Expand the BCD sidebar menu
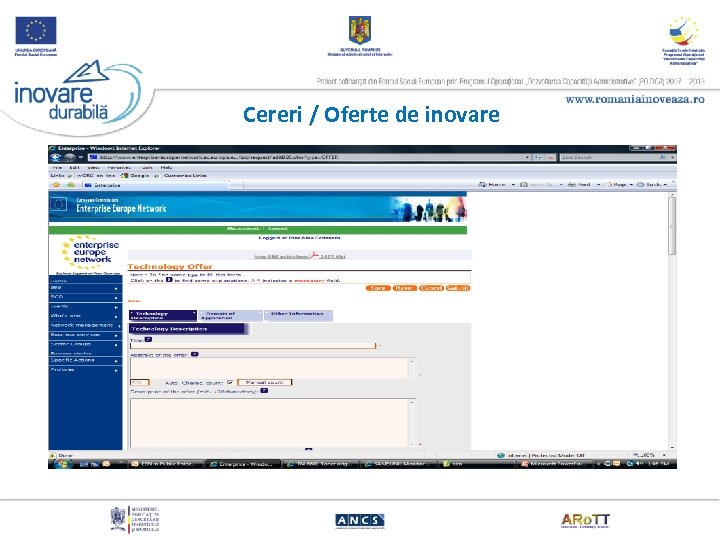 (x=85, y=297)
